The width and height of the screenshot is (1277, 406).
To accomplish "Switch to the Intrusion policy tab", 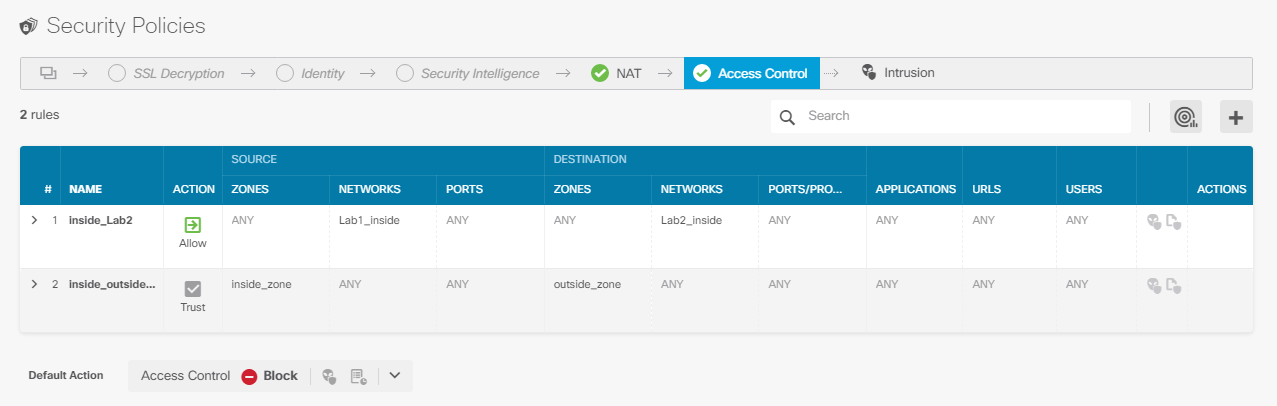I will pos(898,73).
